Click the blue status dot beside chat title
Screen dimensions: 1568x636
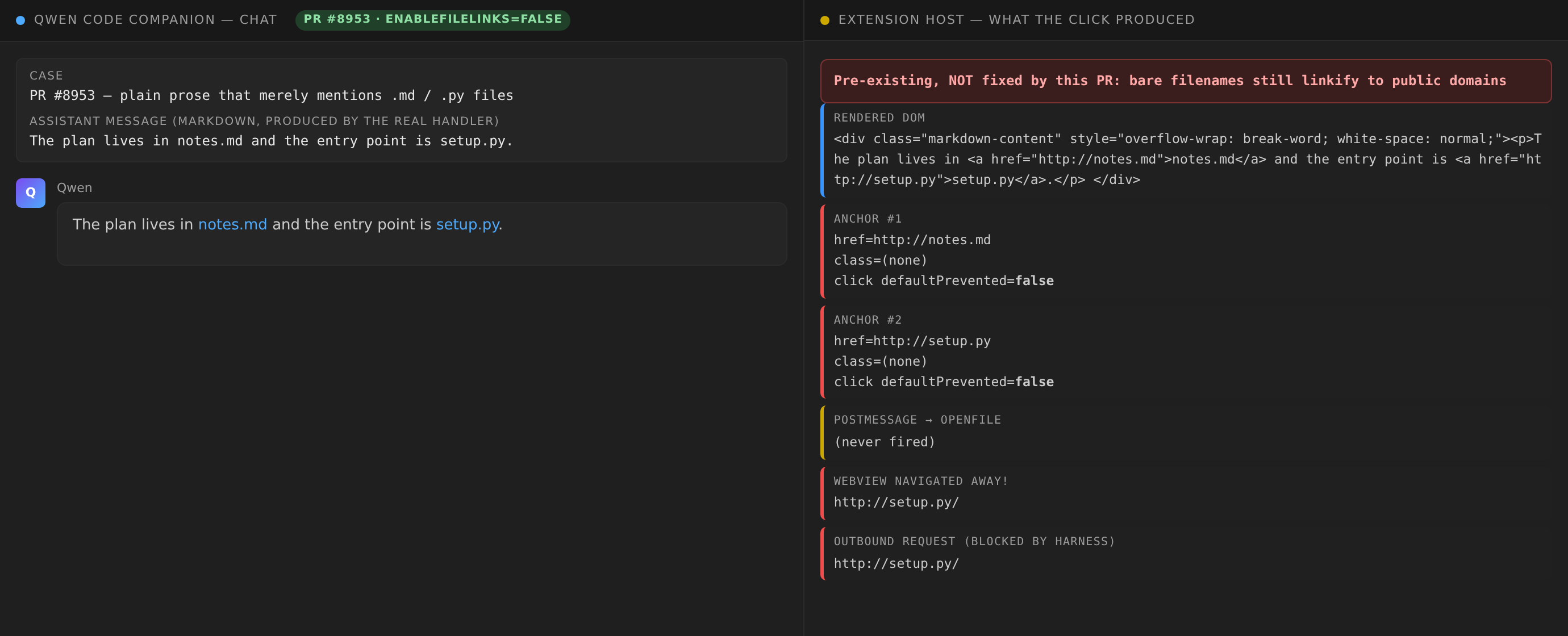(x=20, y=20)
